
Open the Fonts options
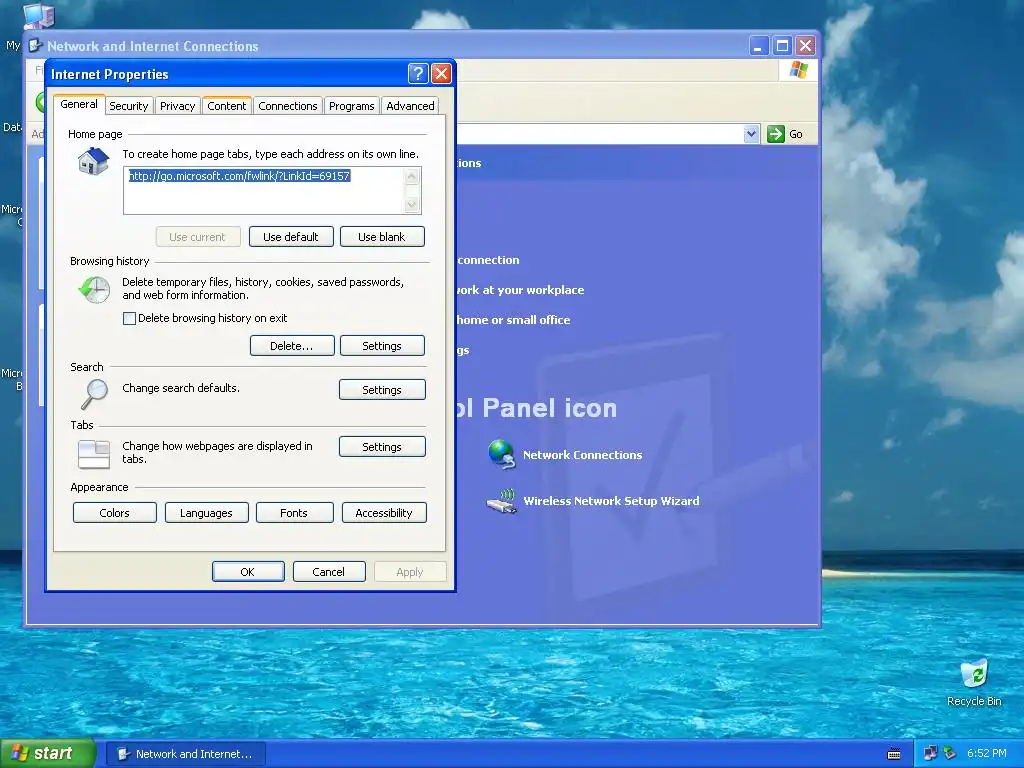point(294,513)
